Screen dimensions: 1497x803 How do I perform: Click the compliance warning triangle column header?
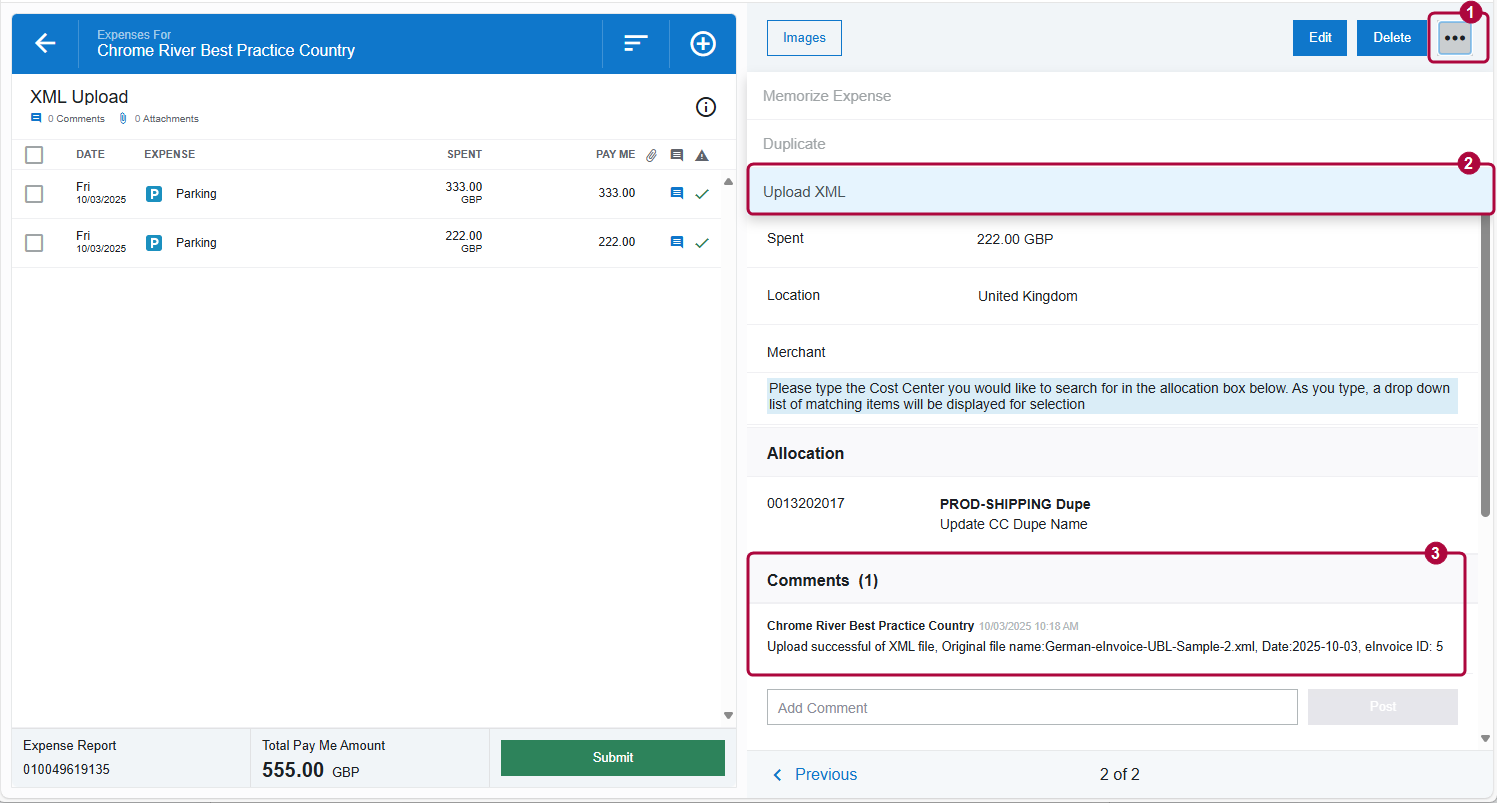(x=701, y=154)
